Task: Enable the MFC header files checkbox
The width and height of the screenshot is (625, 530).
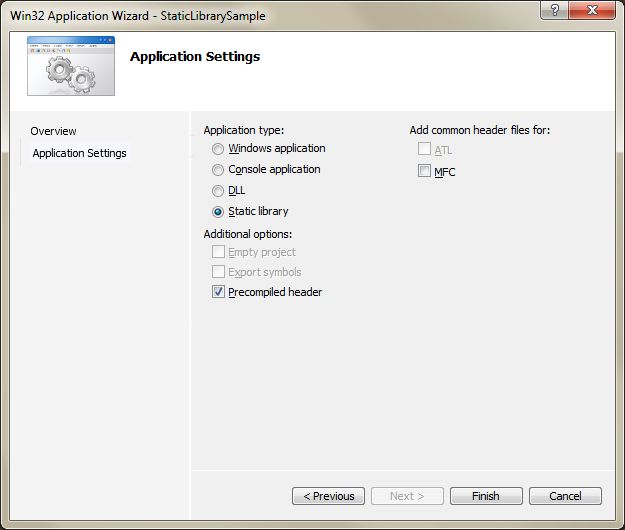Action: (424, 172)
